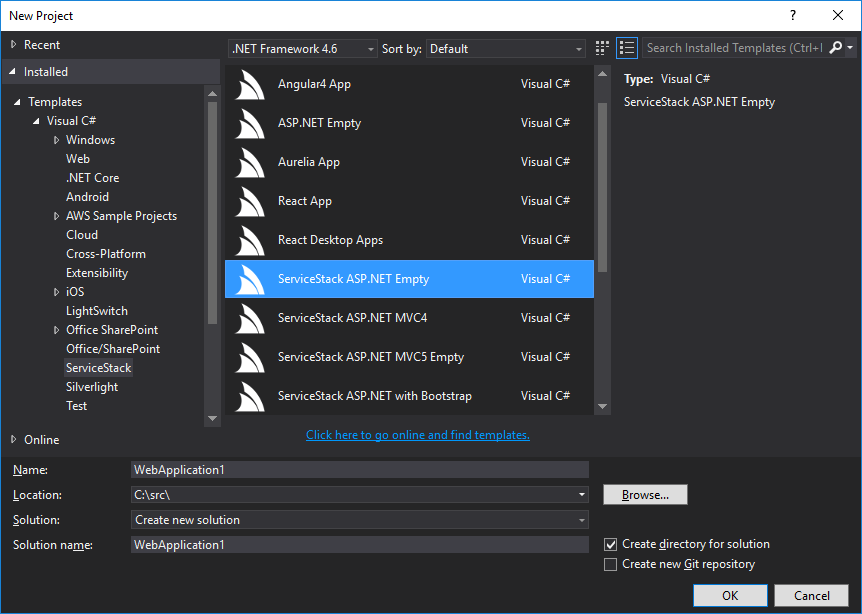Click the project Name input field
This screenshot has width=862, height=614.
click(x=360, y=470)
